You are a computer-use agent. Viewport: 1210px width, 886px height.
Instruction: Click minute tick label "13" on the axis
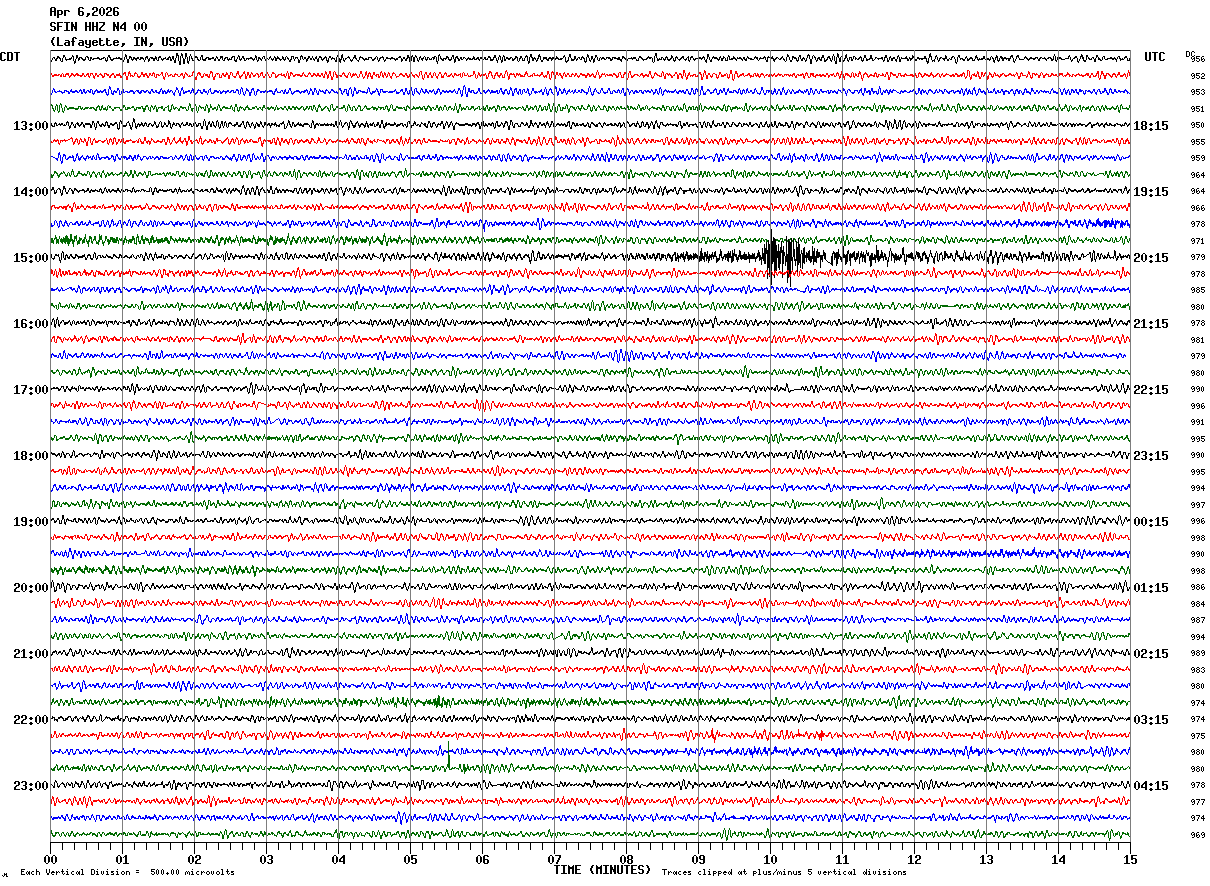[x=986, y=859]
